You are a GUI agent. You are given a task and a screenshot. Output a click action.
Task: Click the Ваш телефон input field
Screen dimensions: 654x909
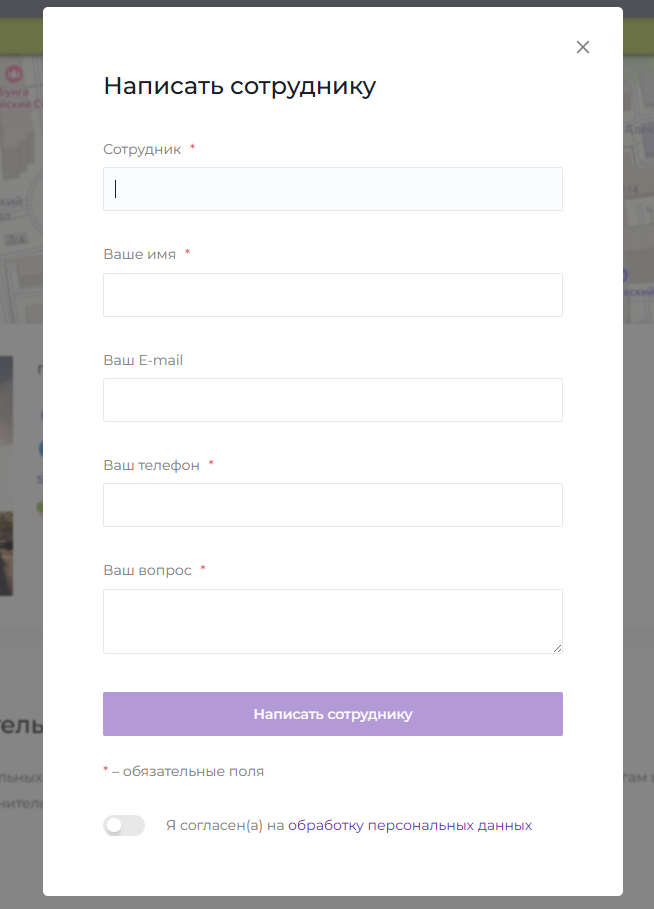[332, 505]
